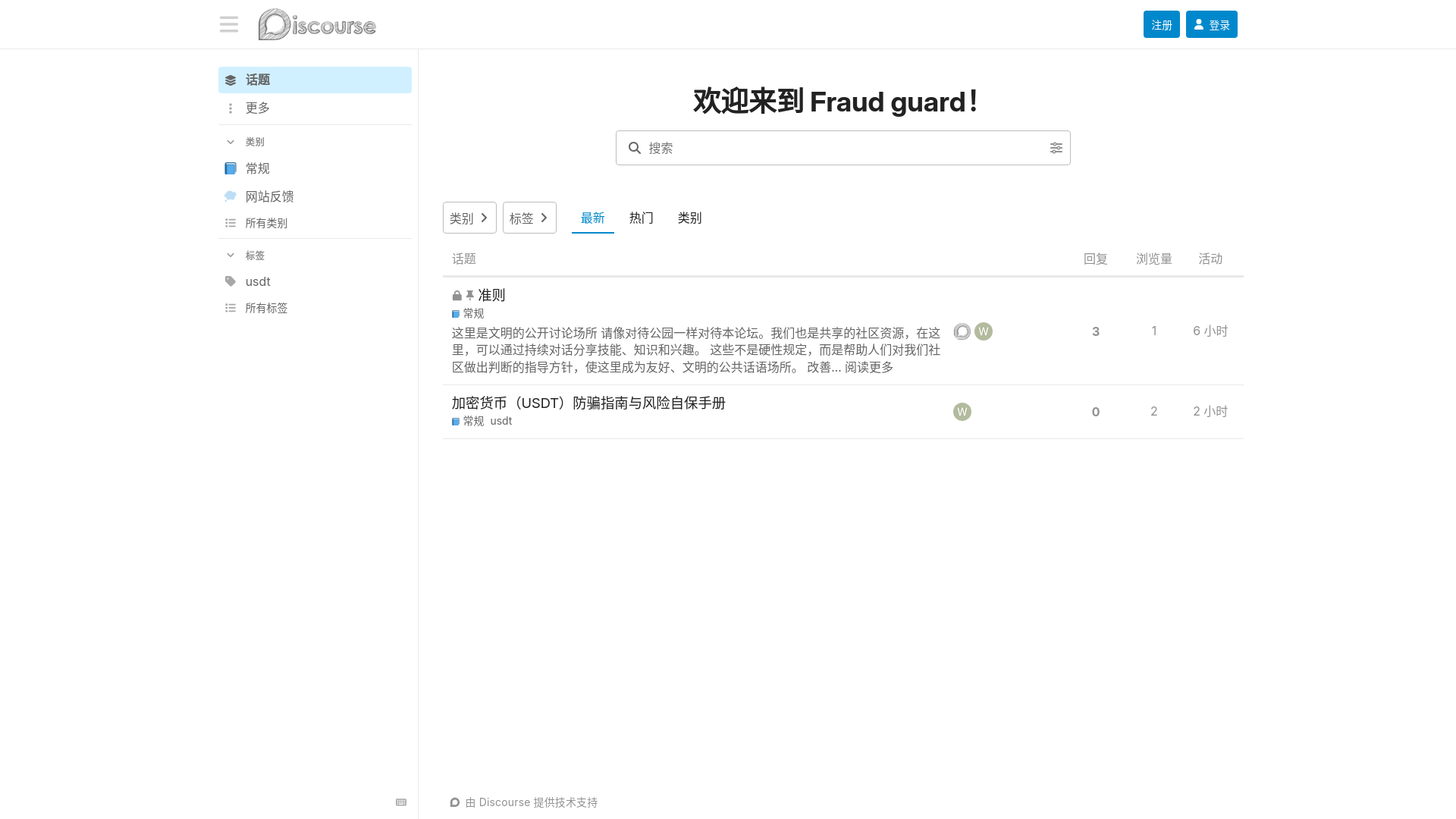Click the 常规 category book icon in sidebar

pos(231,168)
